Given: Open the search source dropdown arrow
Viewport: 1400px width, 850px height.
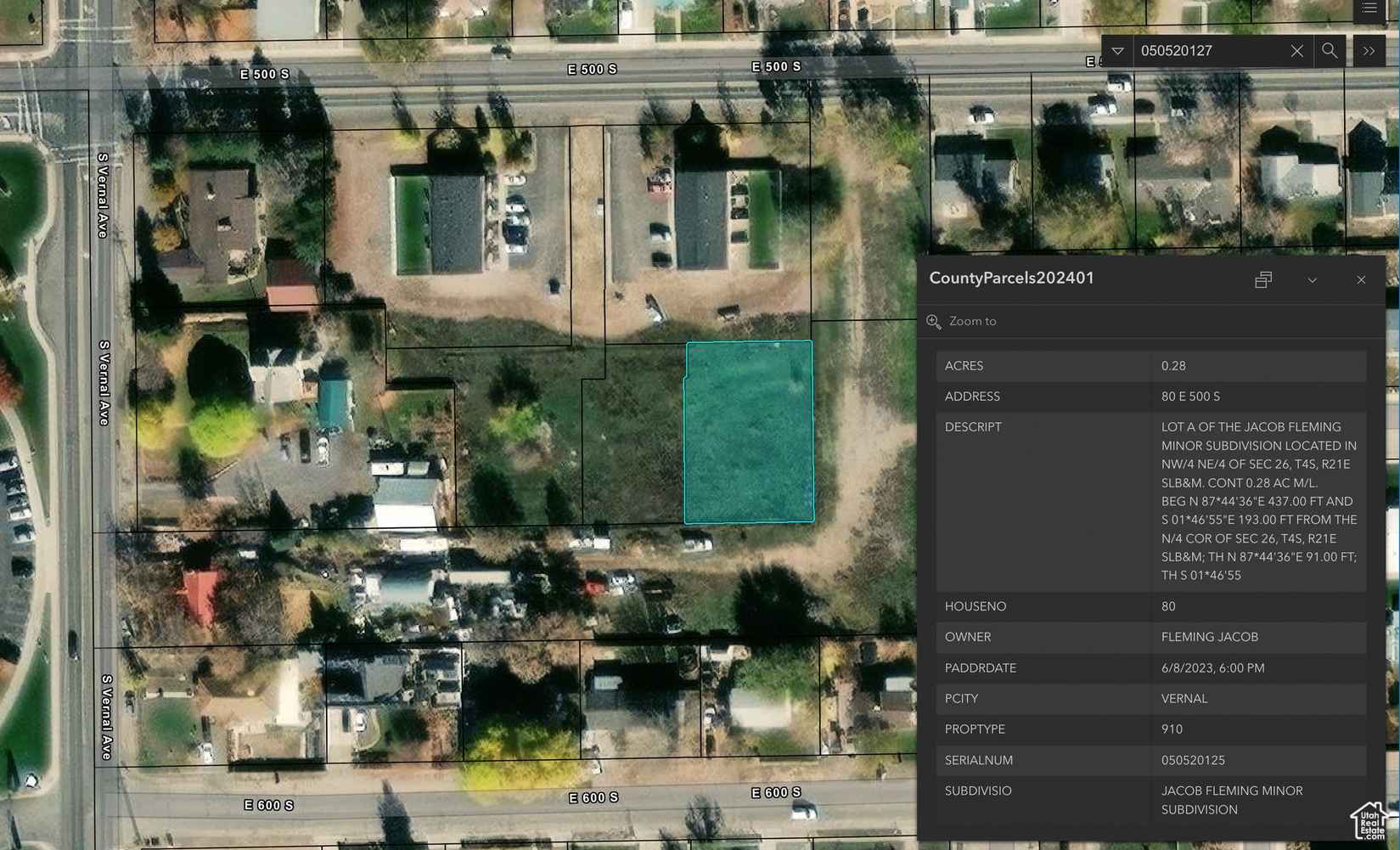Looking at the screenshot, I should [x=1117, y=51].
